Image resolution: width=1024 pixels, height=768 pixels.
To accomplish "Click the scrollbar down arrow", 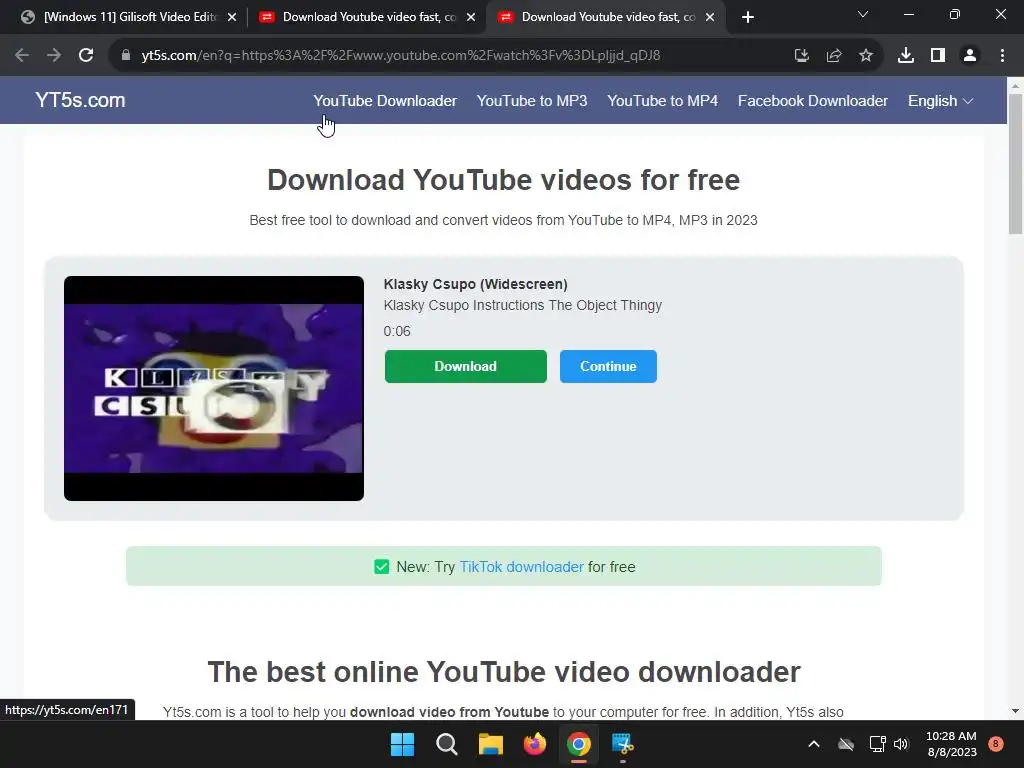I will pyautogui.click(x=1015, y=711).
